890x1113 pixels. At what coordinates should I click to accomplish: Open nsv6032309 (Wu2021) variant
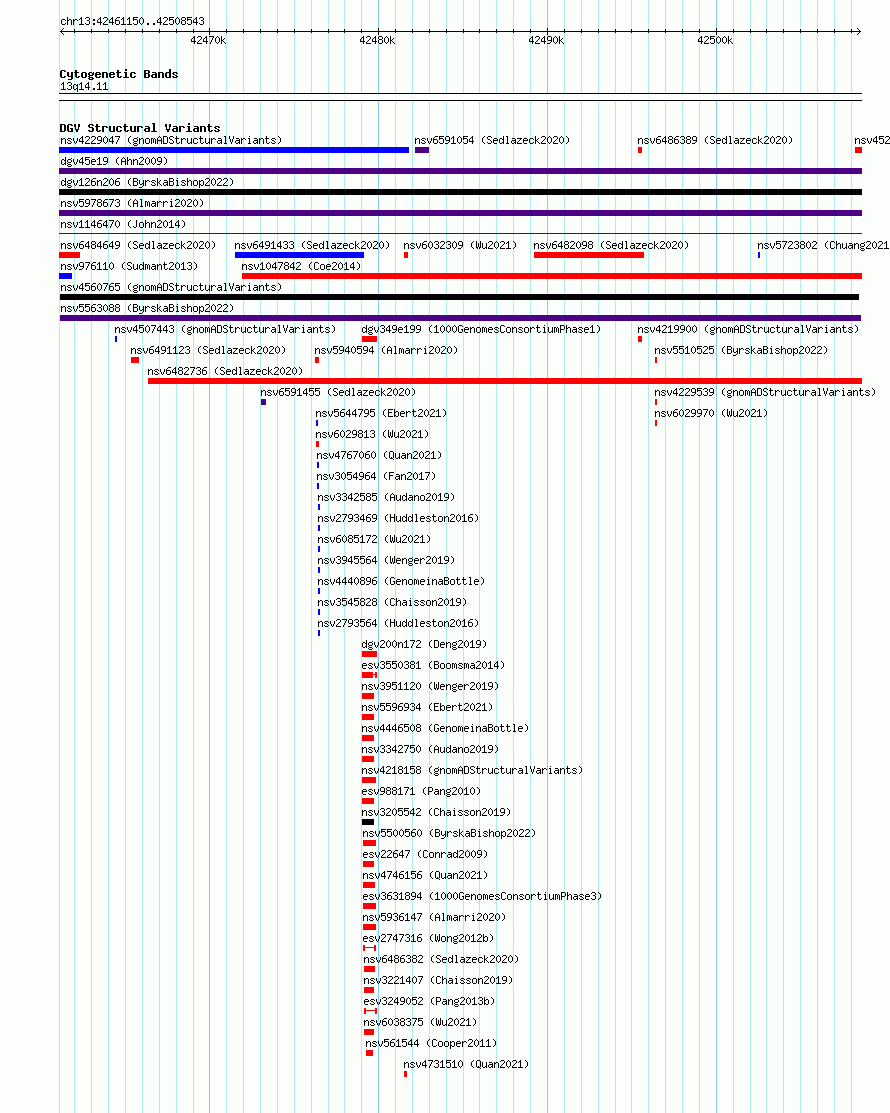[460, 246]
